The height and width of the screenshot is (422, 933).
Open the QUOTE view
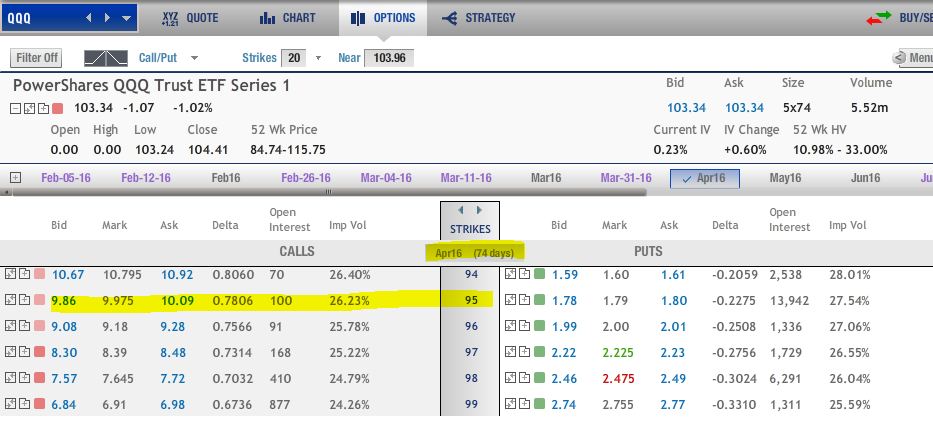click(190, 18)
